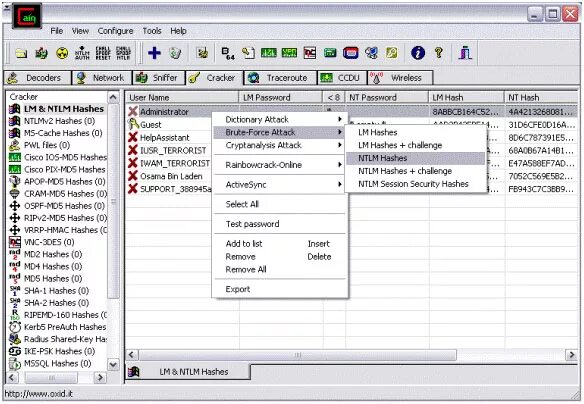Expand the Cryptanalysis Attack submenu
Screen dimensions: 584x404
click(x=280, y=145)
